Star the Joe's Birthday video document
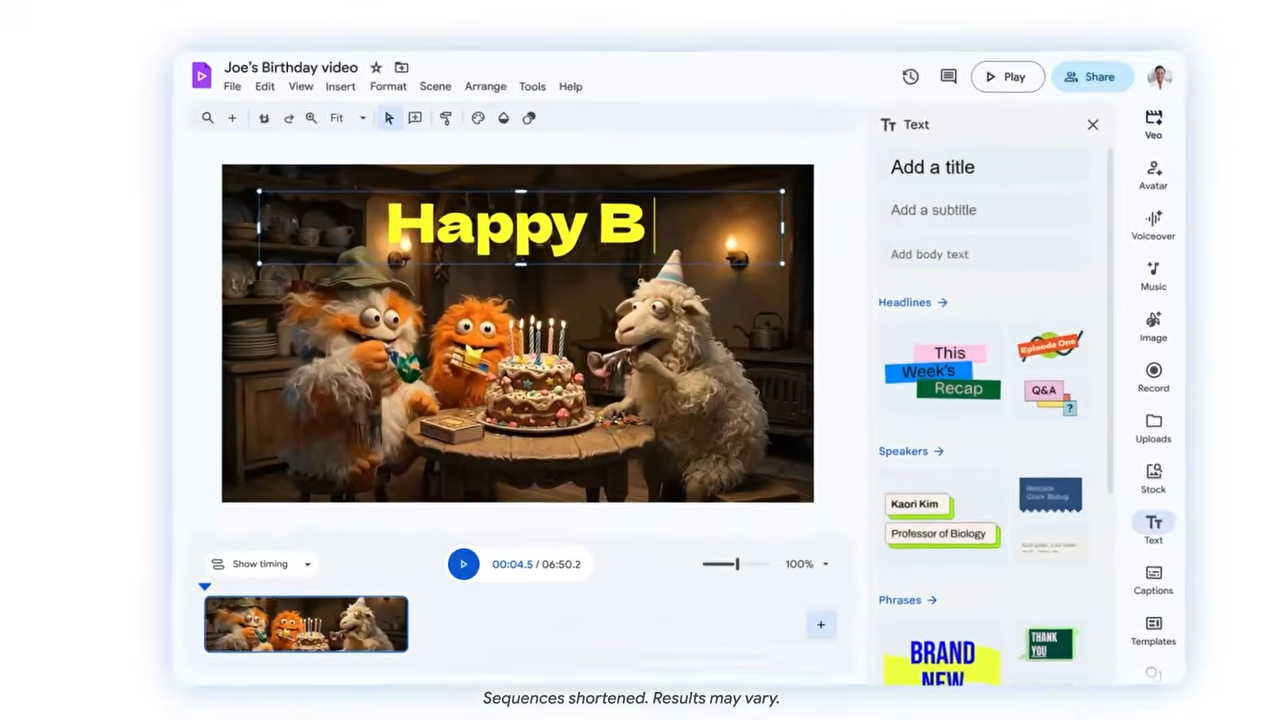Screen dimensions: 1280x720 click(376, 68)
